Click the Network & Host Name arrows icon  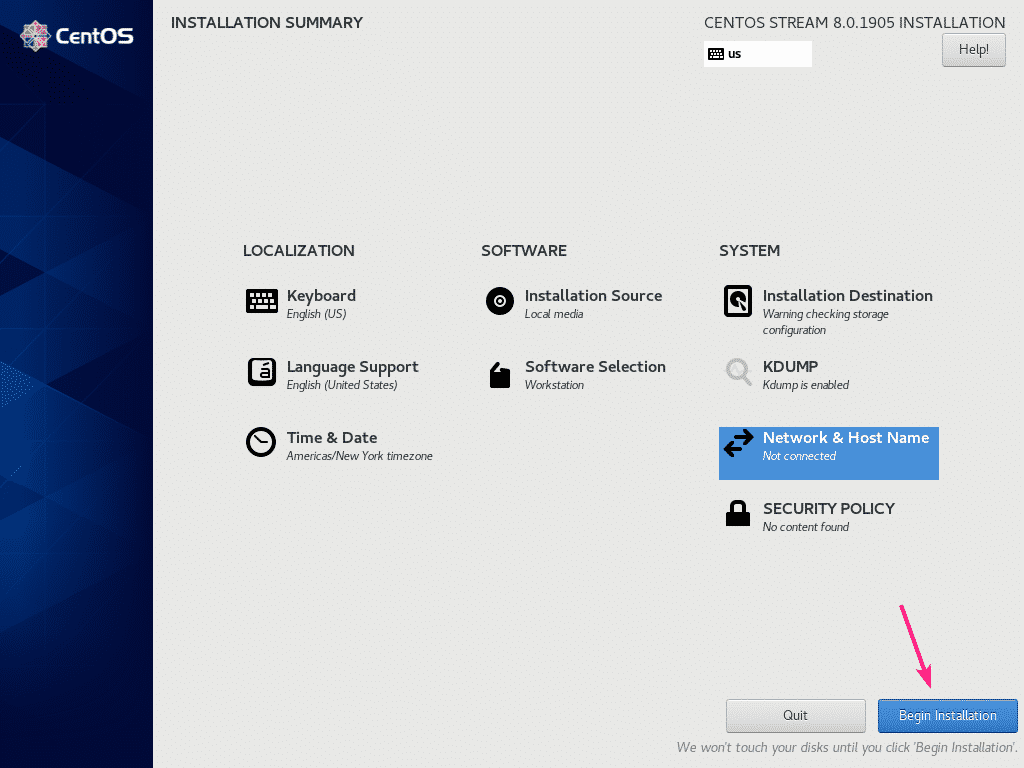[x=737, y=444]
